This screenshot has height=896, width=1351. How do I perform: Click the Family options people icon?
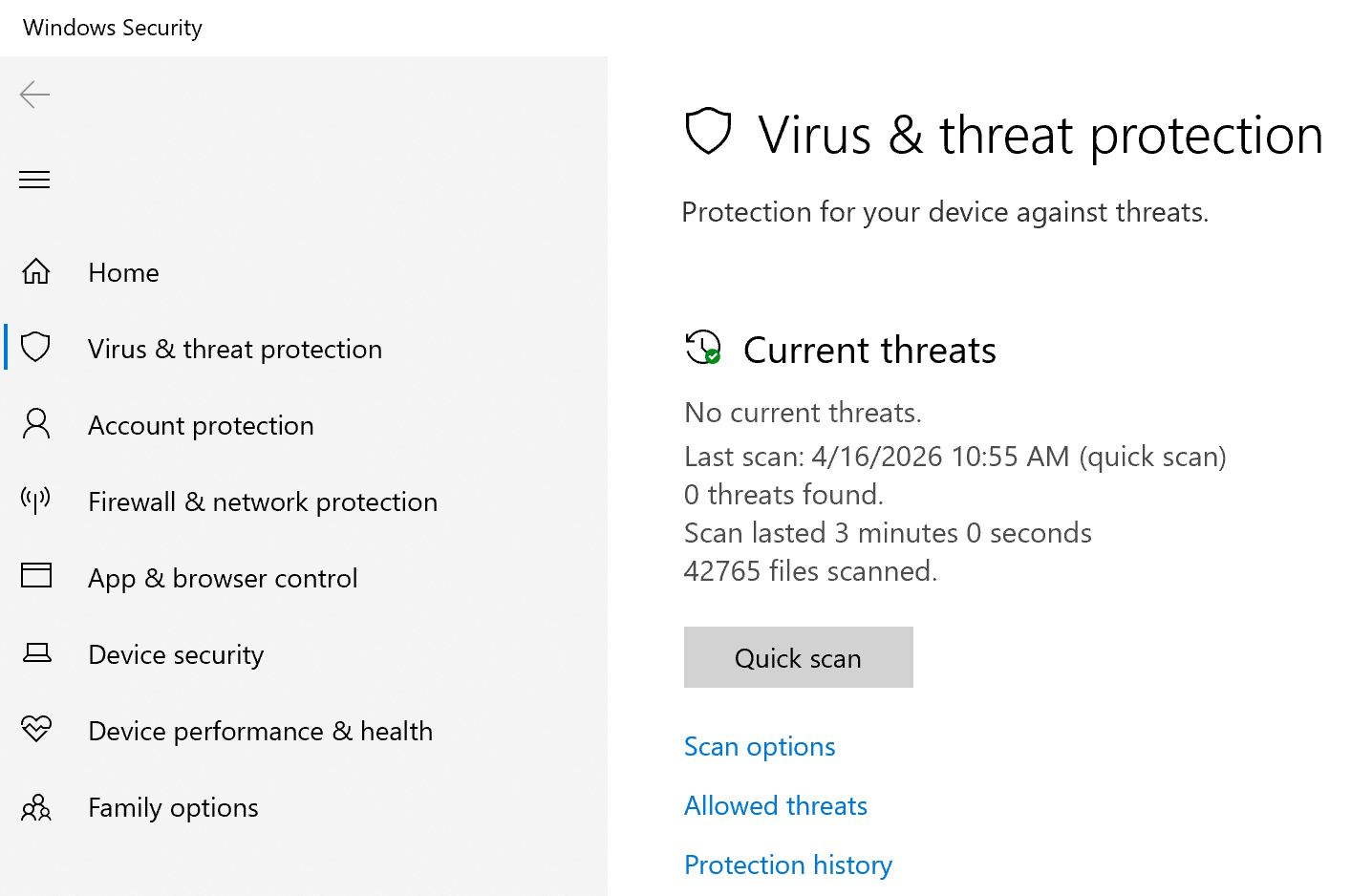36,808
